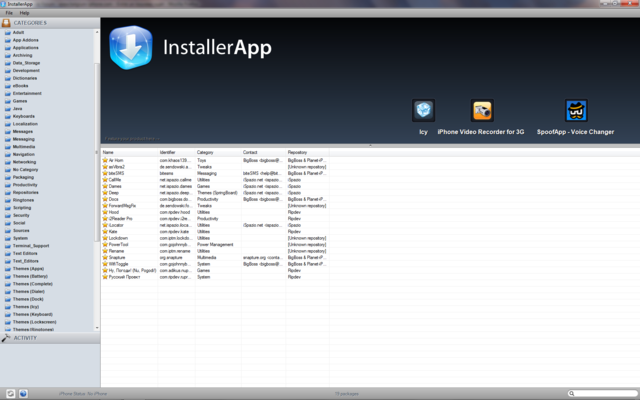Select the Rename package row
The width and height of the screenshot is (640, 400).
[215, 251]
